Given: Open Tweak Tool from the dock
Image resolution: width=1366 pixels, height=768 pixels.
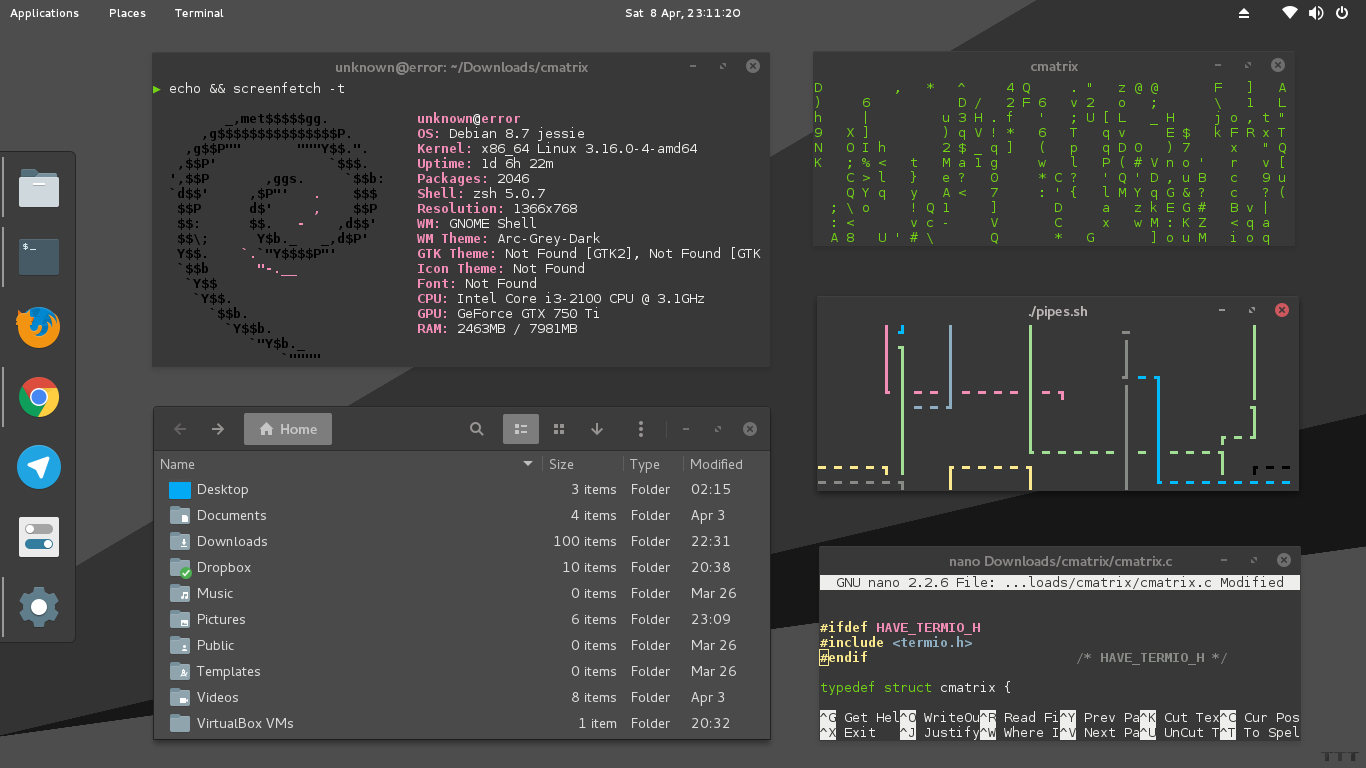Looking at the screenshot, I should [x=39, y=537].
